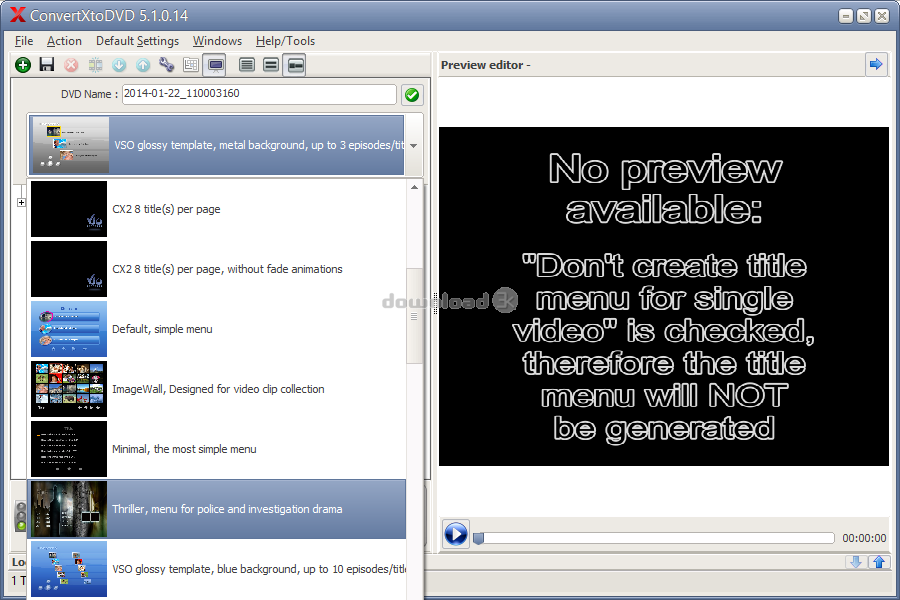Viewport: 900px width, 600px height.
Task: Open the Default Settings menu
Action: (x=137, y=41)
